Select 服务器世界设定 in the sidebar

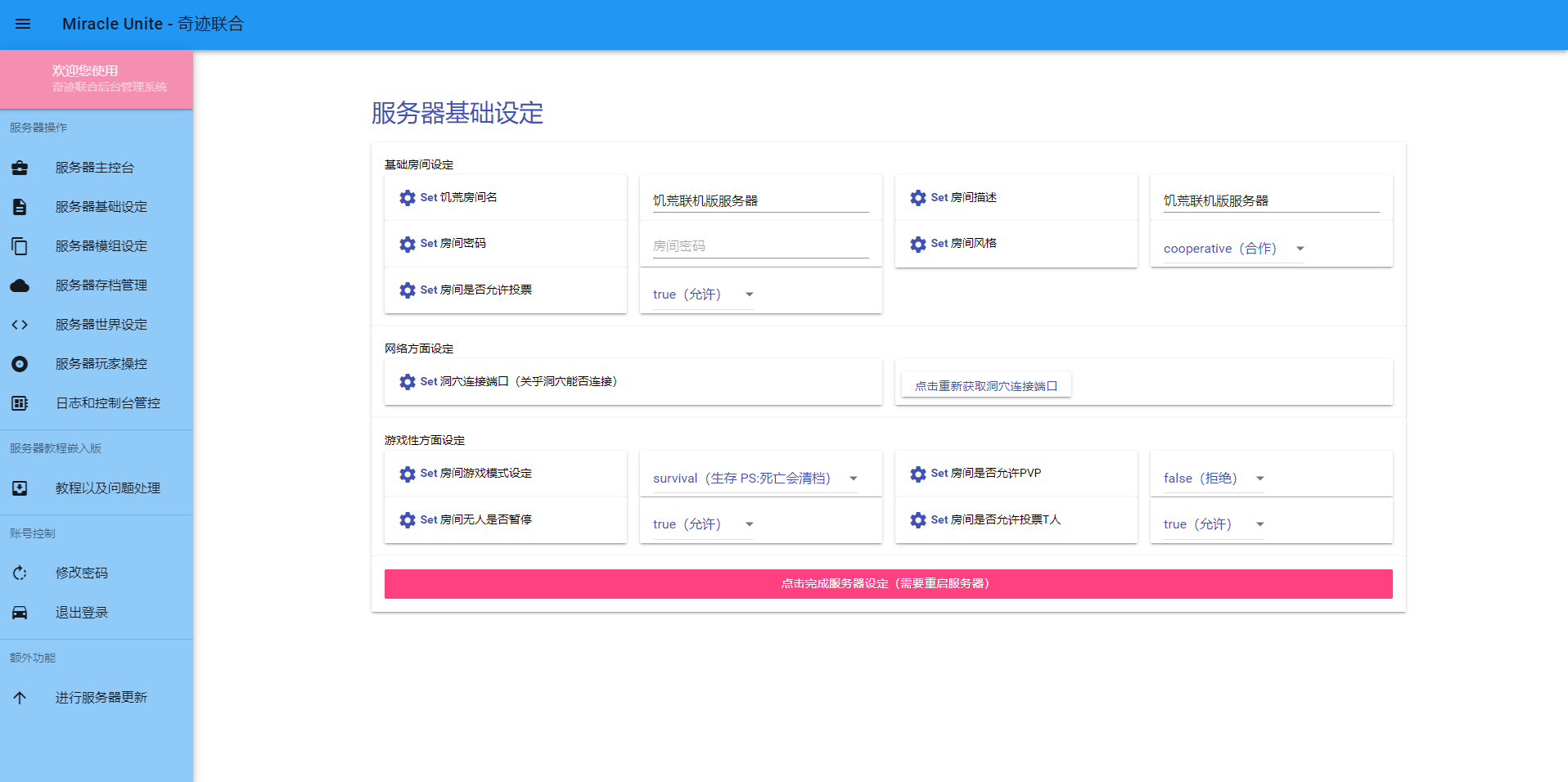pos(97,325)
